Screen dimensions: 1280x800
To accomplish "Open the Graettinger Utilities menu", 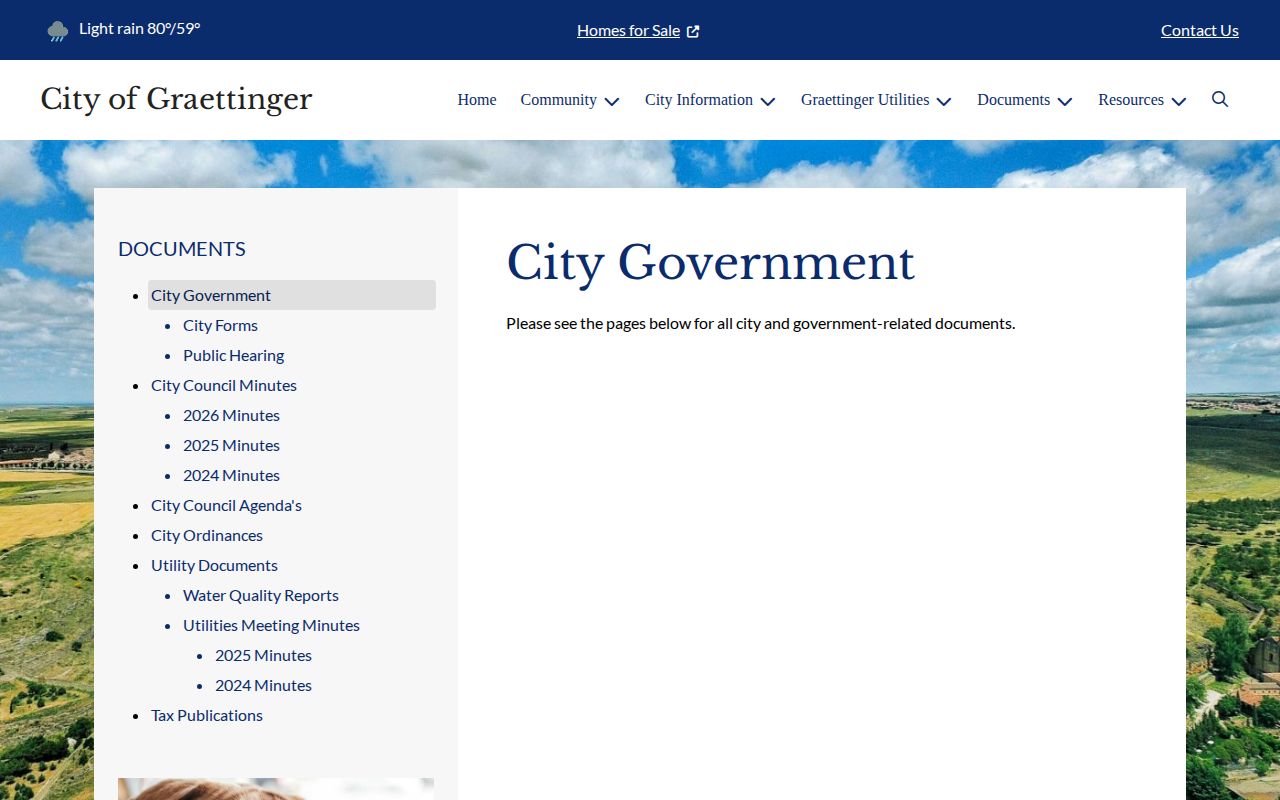I will pos(865,100).
